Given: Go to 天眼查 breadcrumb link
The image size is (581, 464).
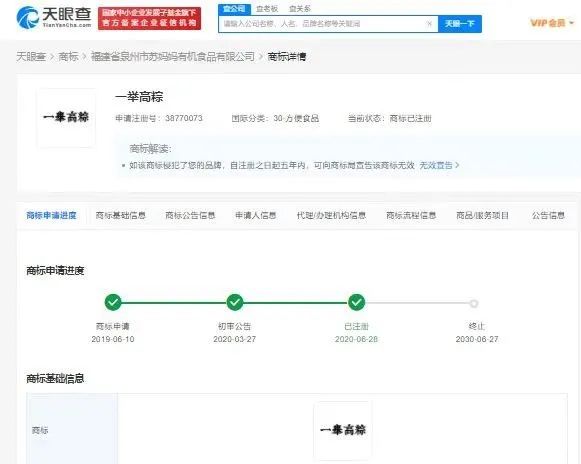Looking at the screenshot, I should [31, 57].
